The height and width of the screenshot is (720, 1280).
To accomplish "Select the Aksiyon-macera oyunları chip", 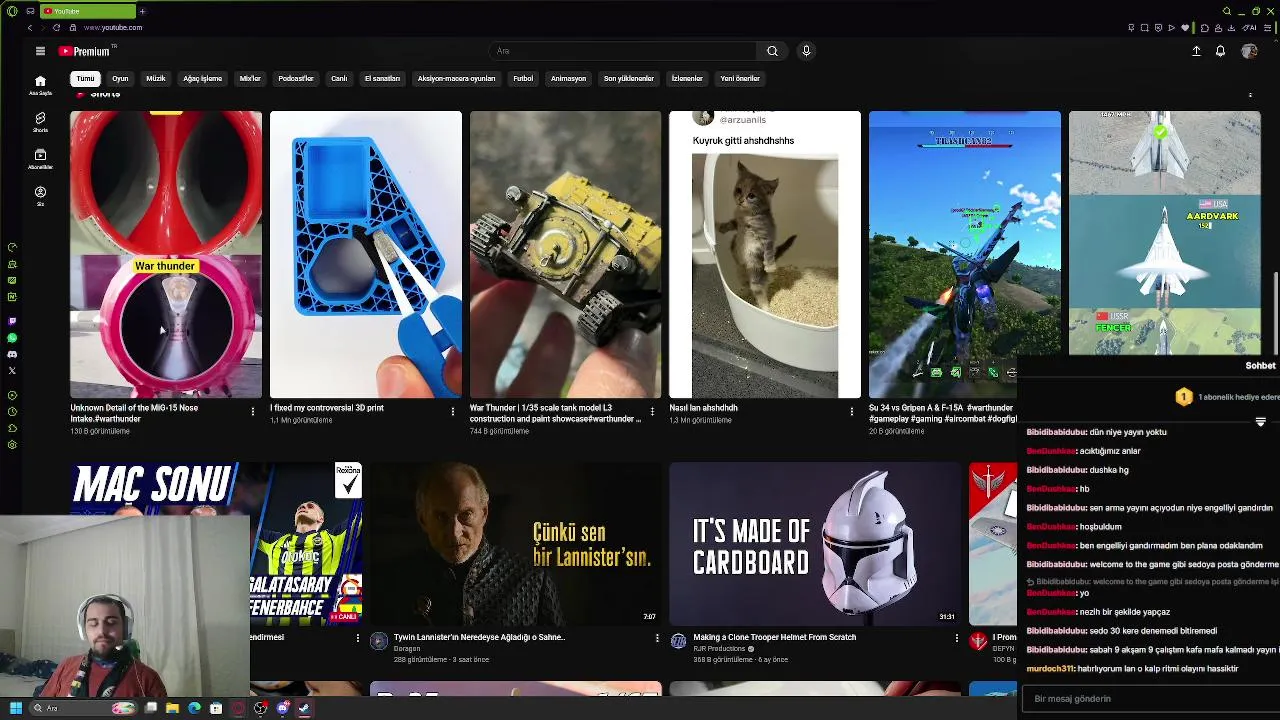I will click(x=456, y=78).
